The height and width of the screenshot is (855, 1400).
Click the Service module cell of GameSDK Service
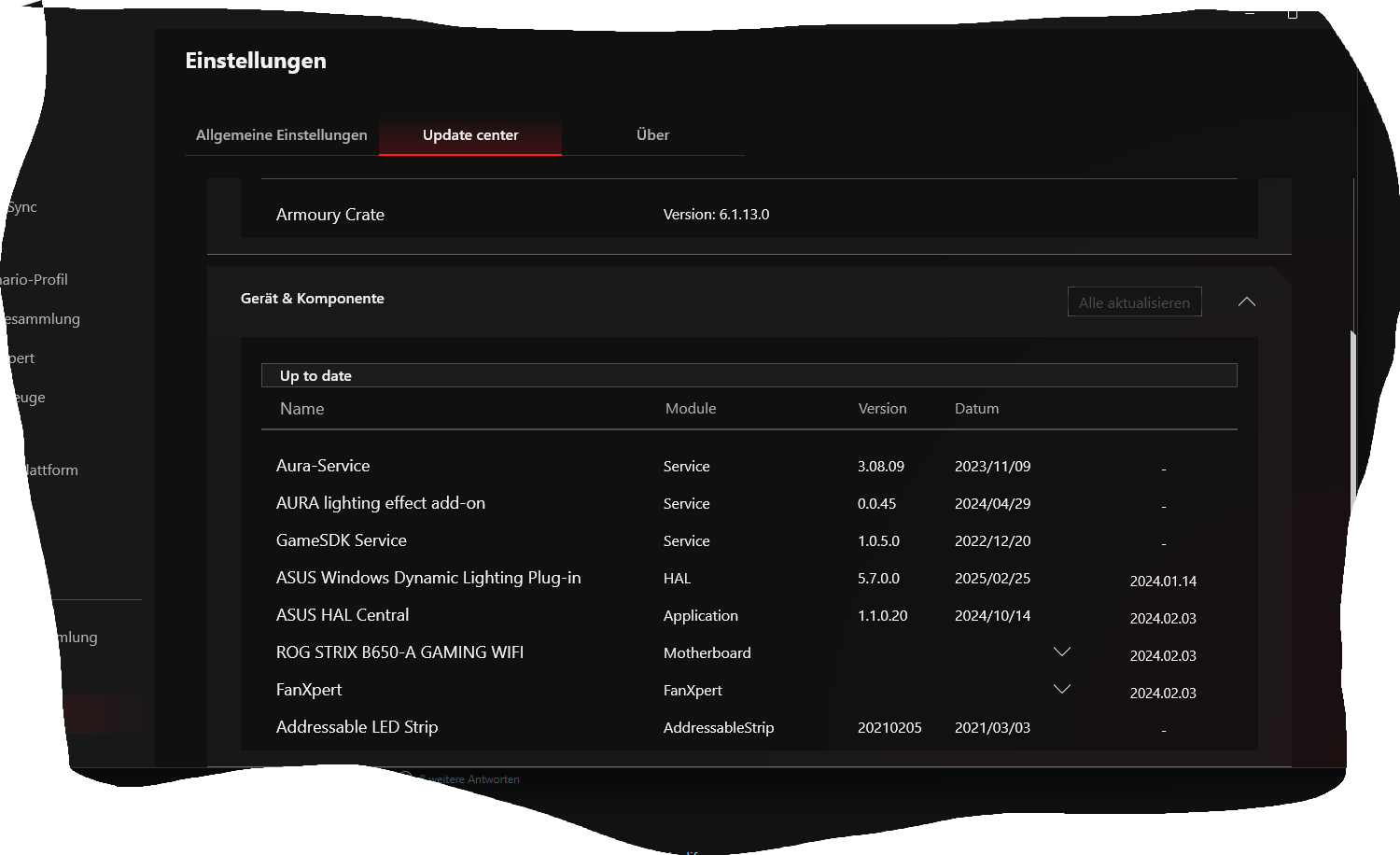686,541
